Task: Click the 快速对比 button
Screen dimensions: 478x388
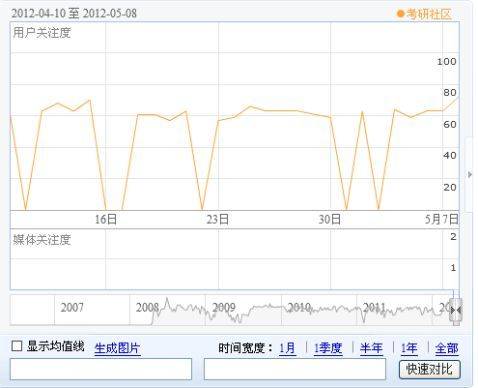Action: tap(429, 369)
